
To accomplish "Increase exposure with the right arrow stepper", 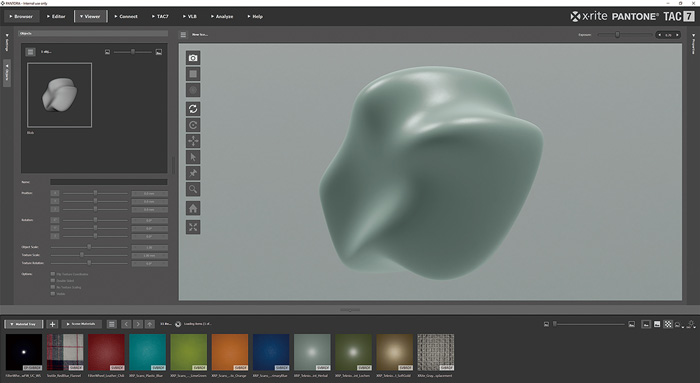I will coord(677,35).
